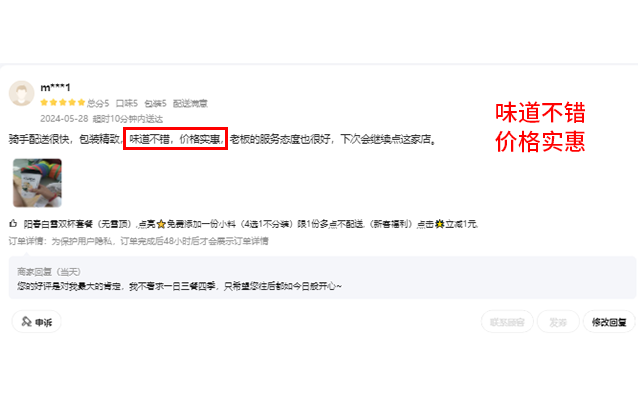638x405 pixels.
Task: Click the reviewer's avatar icon
Action: (22, 93)
